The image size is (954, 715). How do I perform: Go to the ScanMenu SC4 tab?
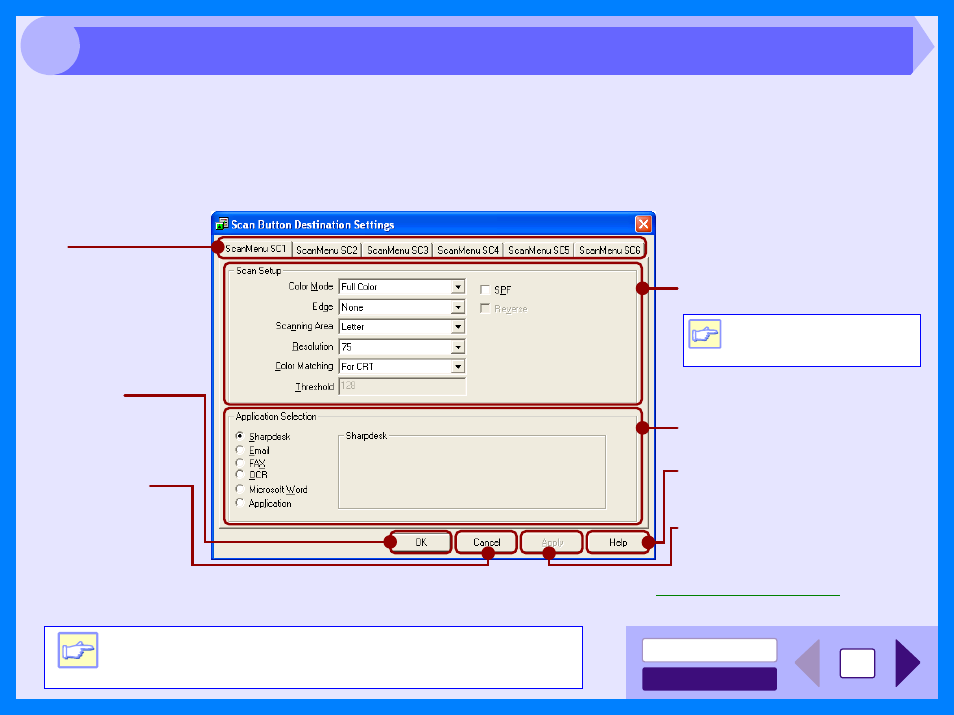(x=468, y=250)
